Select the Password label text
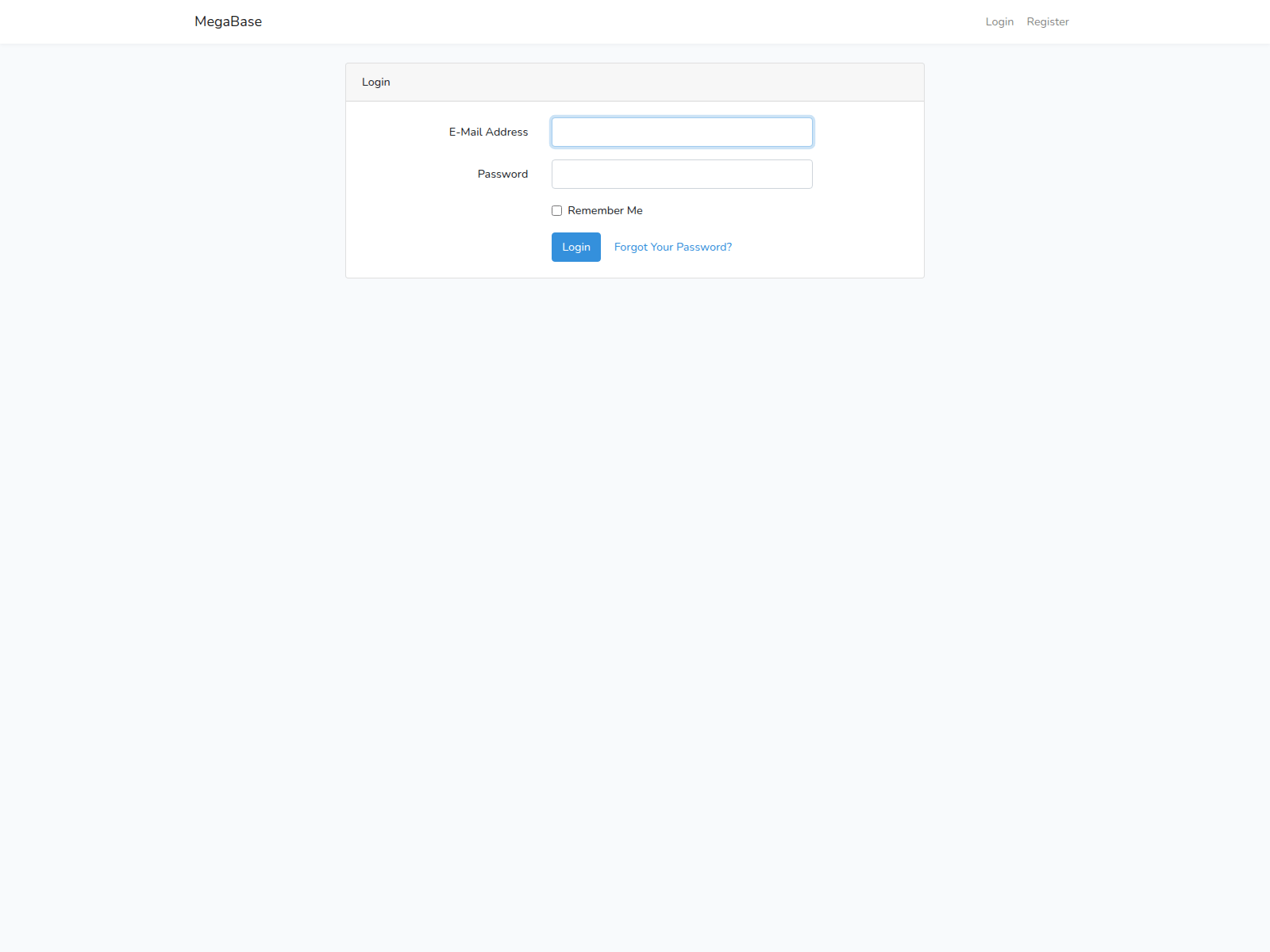1270x952 pixels. coord(502,174)
